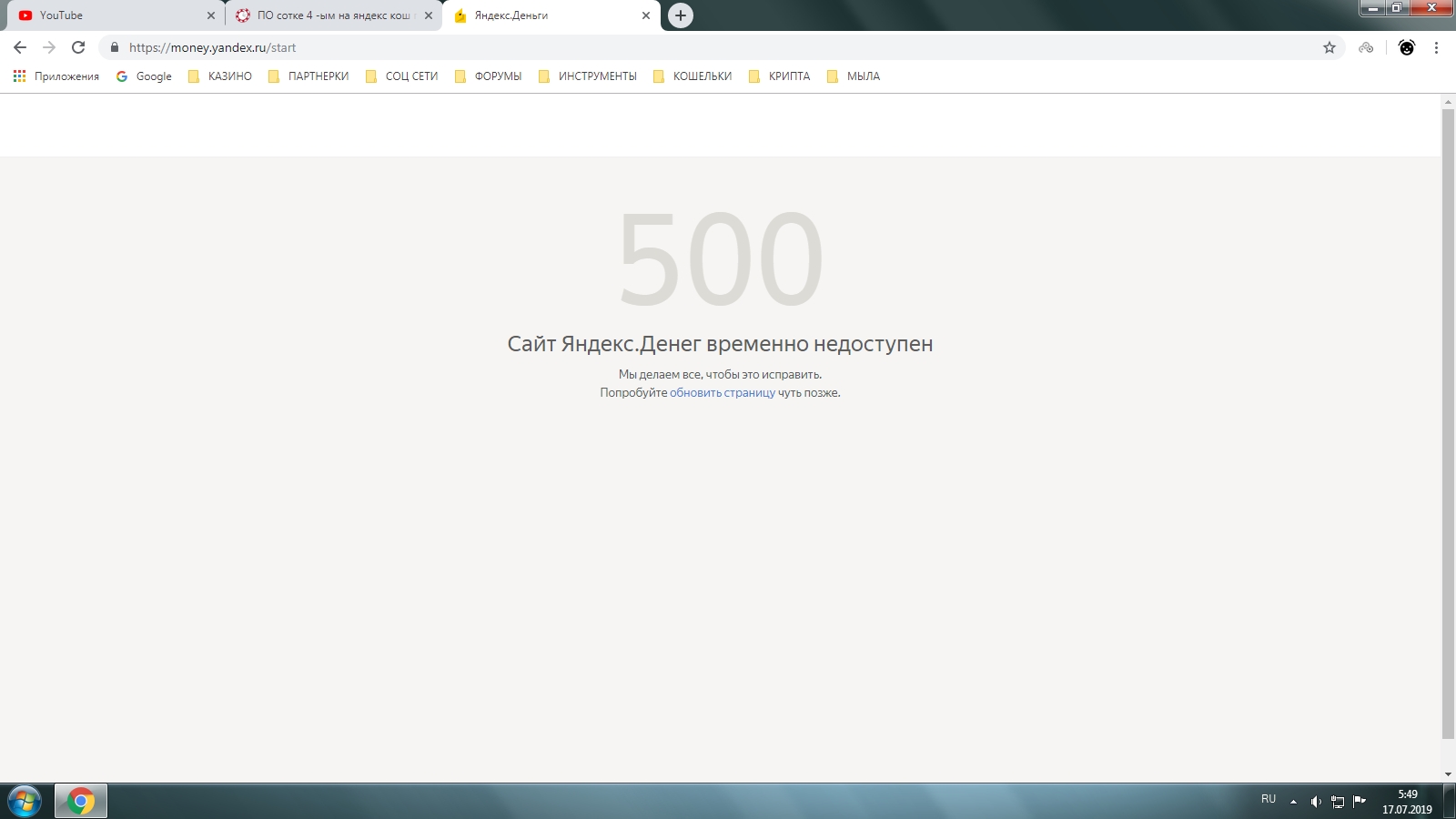The height and width of the screenshot is (819, 1456).
Task: Click the 'Сайт Яндекс.Денег временно недоступен' heading
Action: tap(720, 344)
